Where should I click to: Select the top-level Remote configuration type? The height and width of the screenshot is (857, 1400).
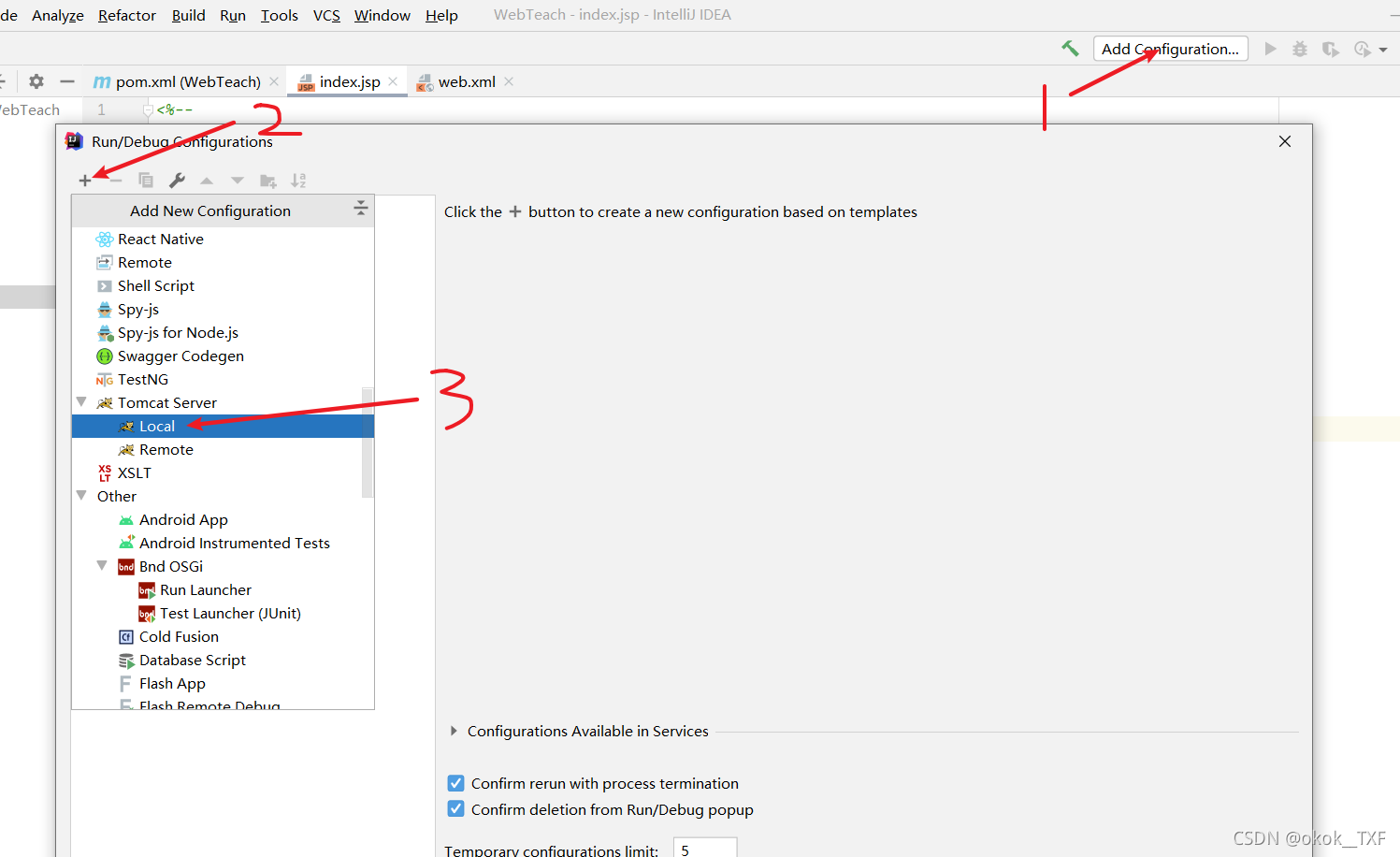coord(223,263)
